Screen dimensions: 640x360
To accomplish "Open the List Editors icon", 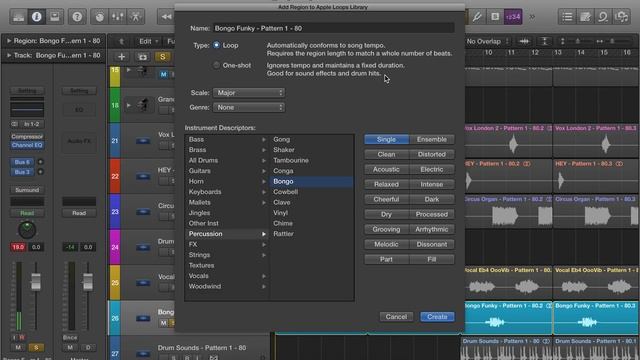I will (567, 16).
